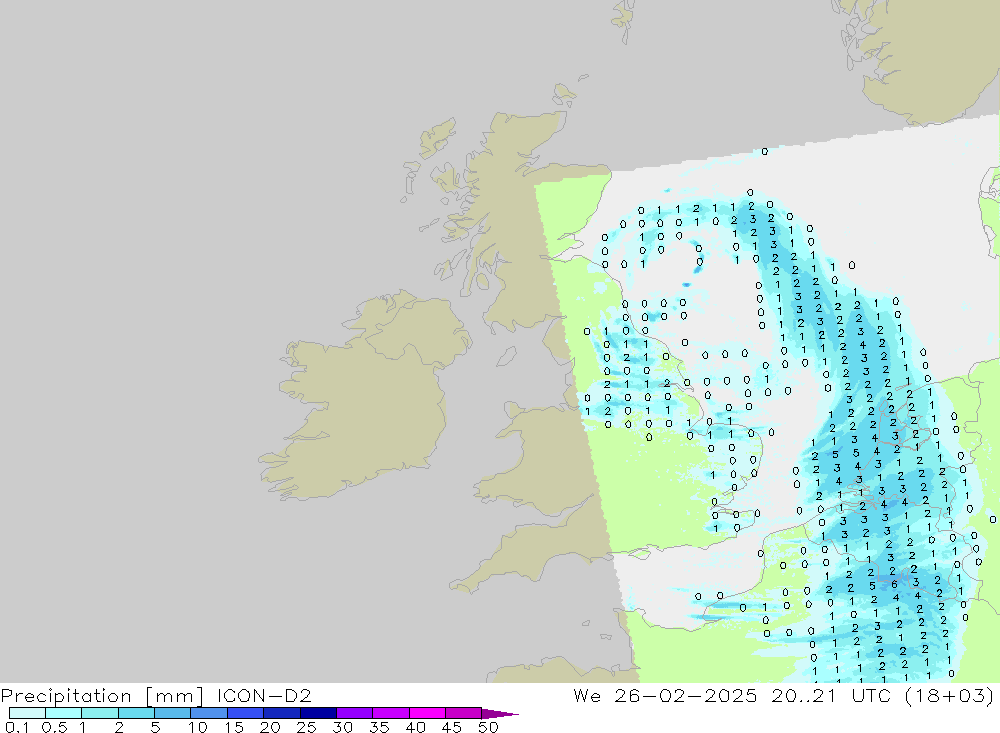Viewport: 1000px width, 733px height.
Task: Click the 1–2 mm legend color swatch
Action: coord(99,713)
